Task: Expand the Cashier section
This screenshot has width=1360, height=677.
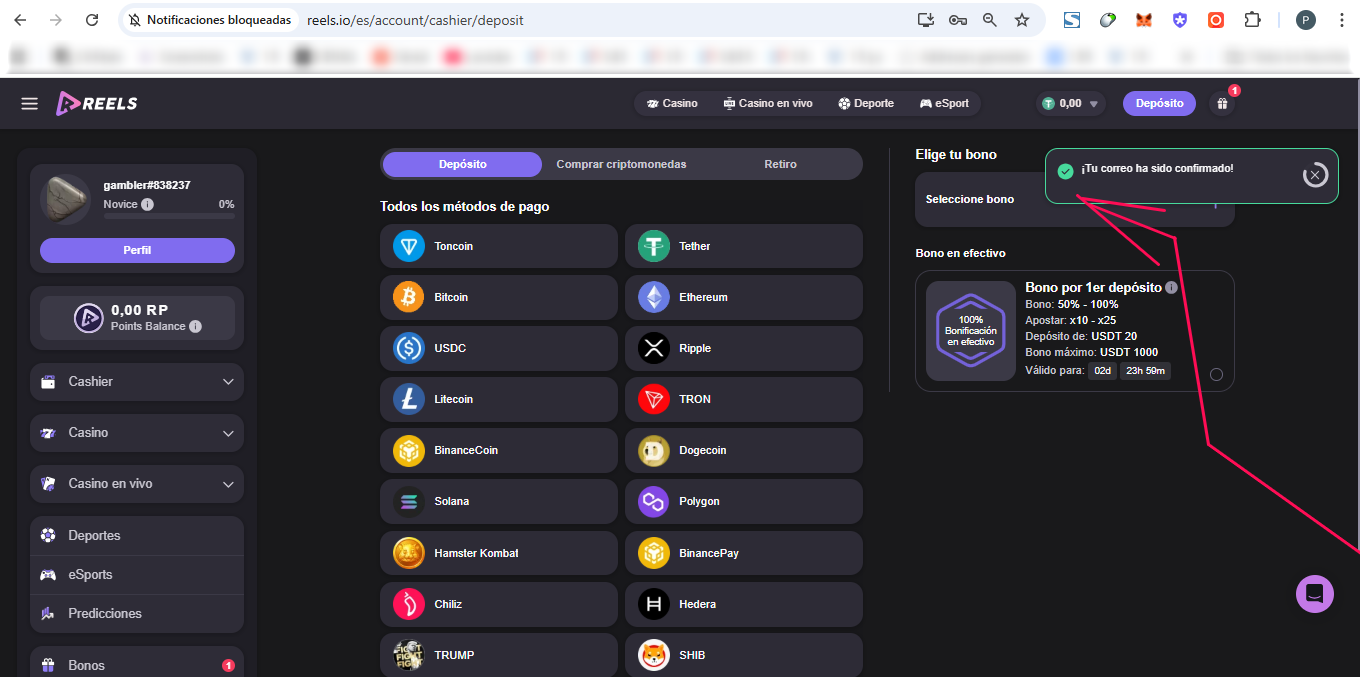Action: [x=137, y=382]
